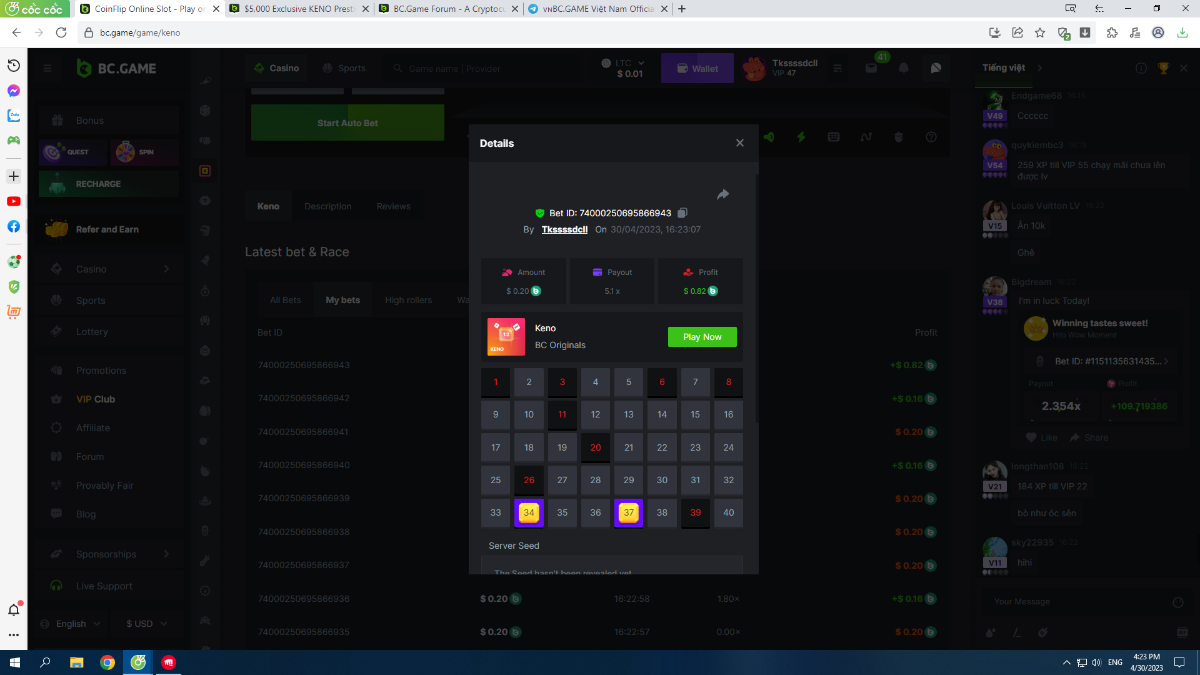Viewport: 1200px width, 675px height.
Task: Open browser history from the sidebar clock icon
Action: [x=14, y=65]
